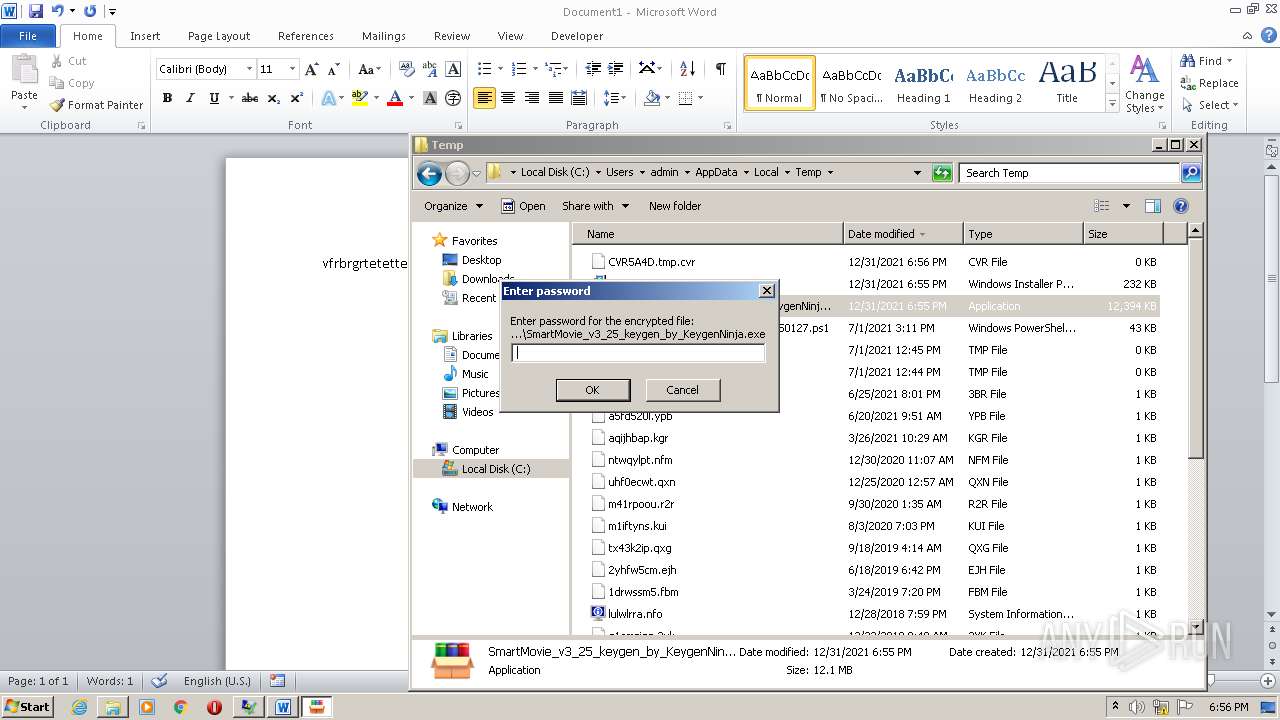Click Shrink Font icon

point(335,69)
